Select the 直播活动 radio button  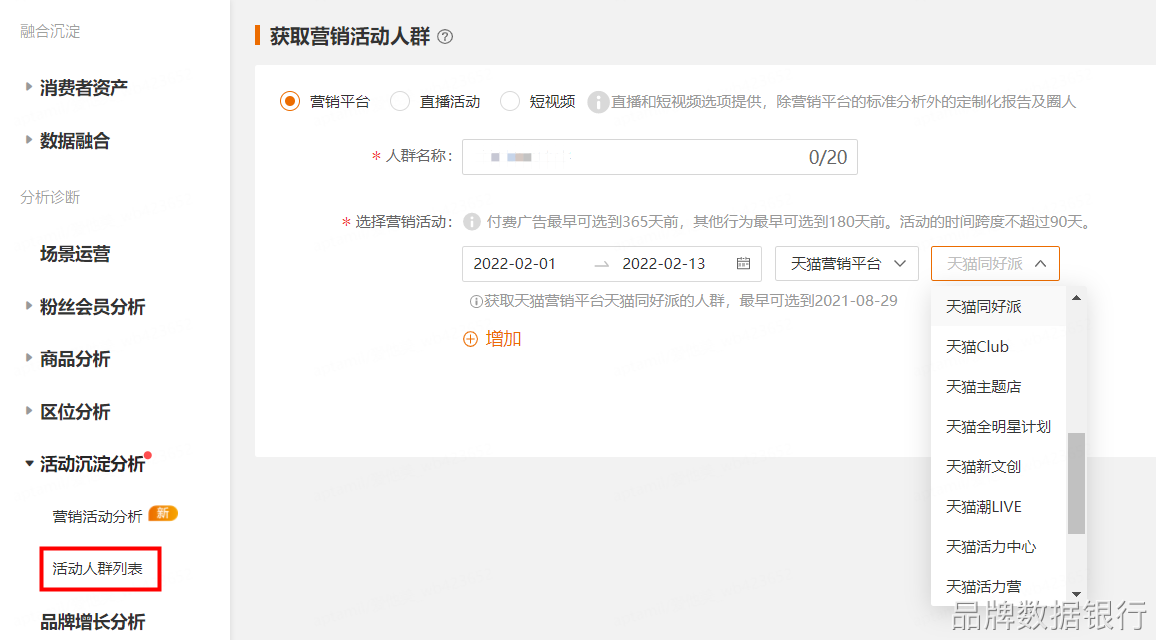[x=400, y=101]
